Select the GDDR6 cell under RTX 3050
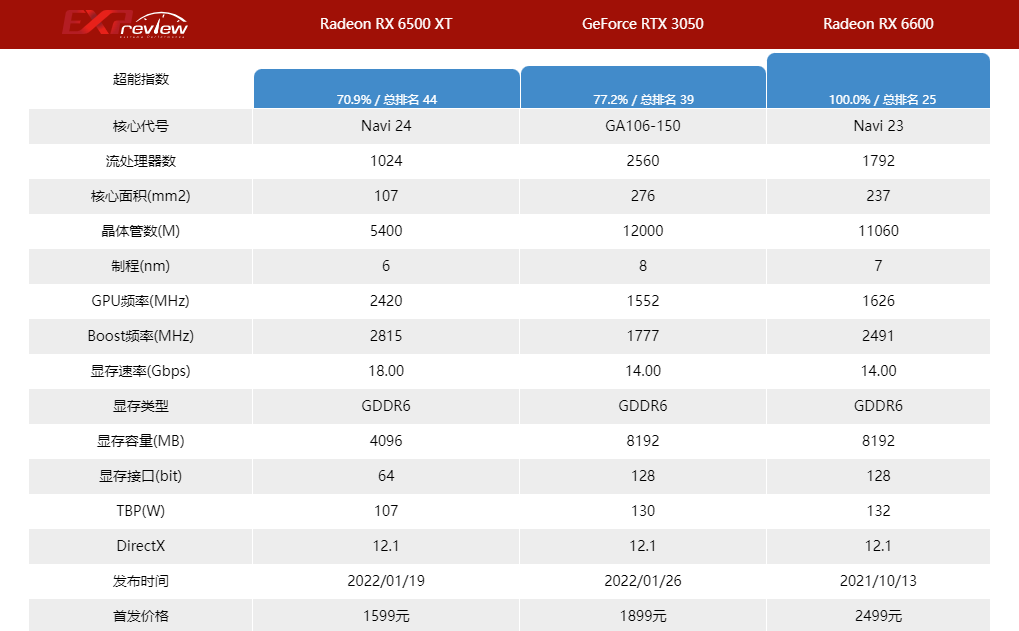 [x=643, y=407]
